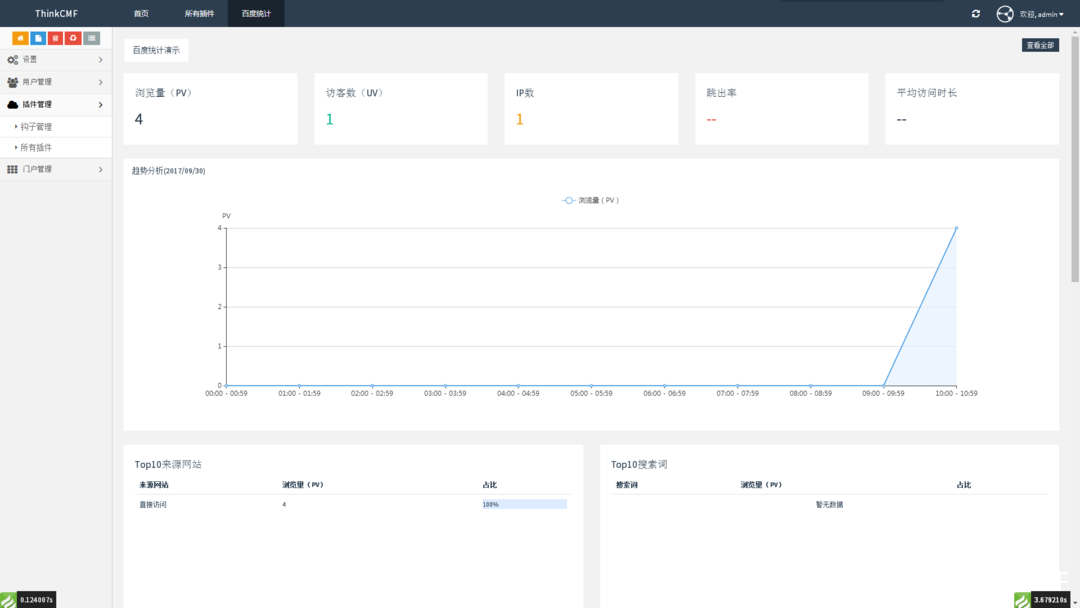Open the 欢迎, admin dropdown
Viewport: 1080px width, 608px height.
[1041, 14]
